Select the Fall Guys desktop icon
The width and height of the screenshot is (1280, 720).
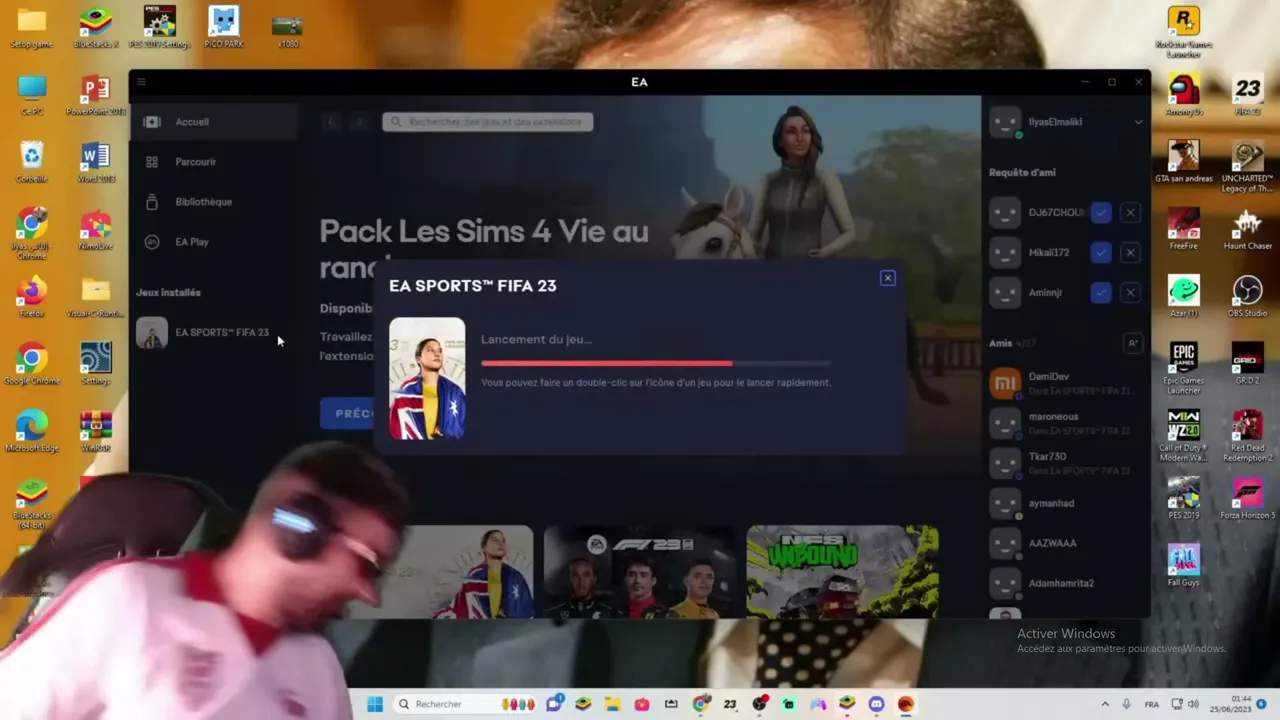1184,566
